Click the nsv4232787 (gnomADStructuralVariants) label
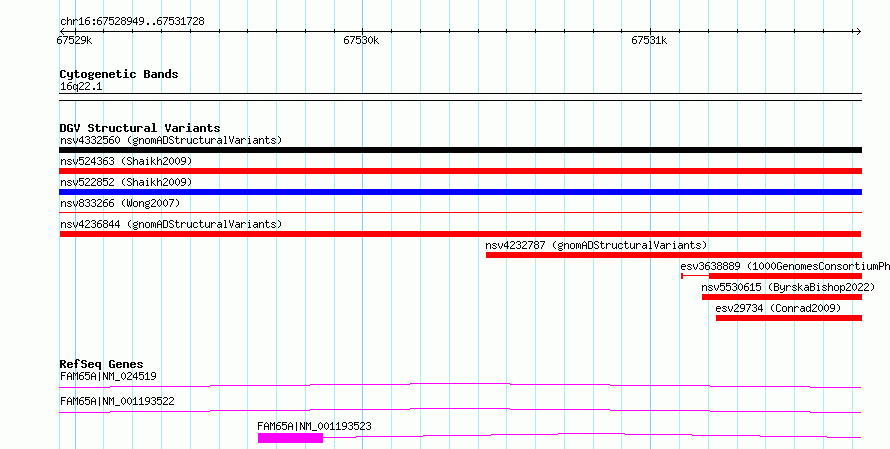This screenshot has height=449, width=890. 597,245
